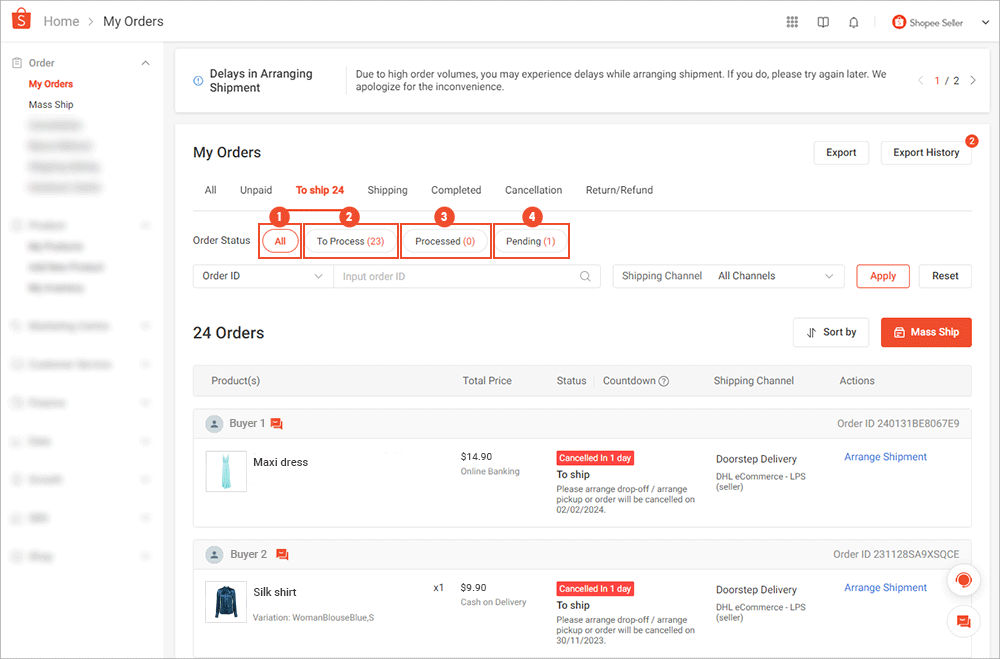Open the Mass Ship menu item in sidebar
Screen dimensions: 1000x659
50,104
